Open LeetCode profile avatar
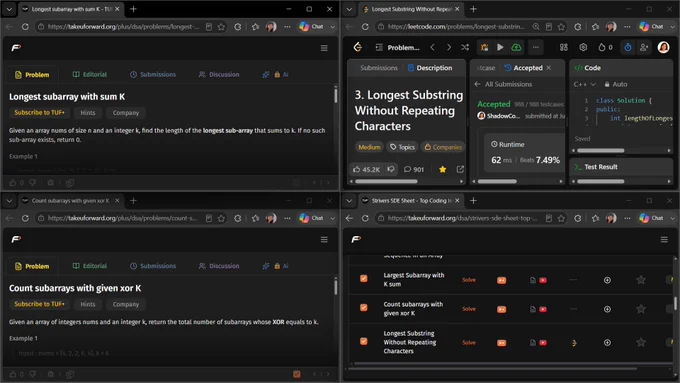Image resolution: width=680 pixels, height=383 pixels. pos(663,47)
